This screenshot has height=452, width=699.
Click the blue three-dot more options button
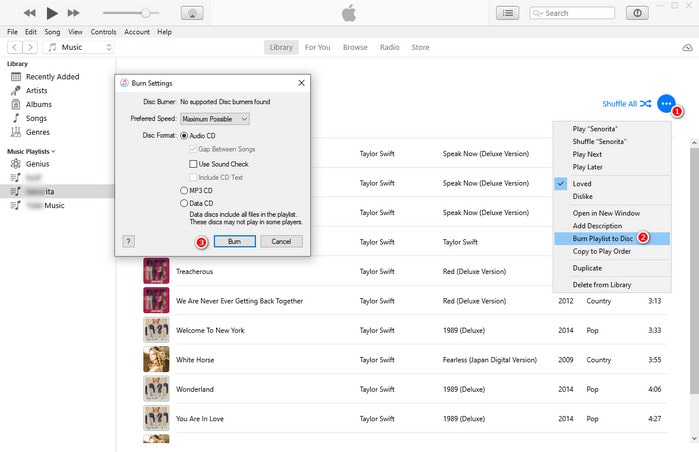(x=666, y=104)
